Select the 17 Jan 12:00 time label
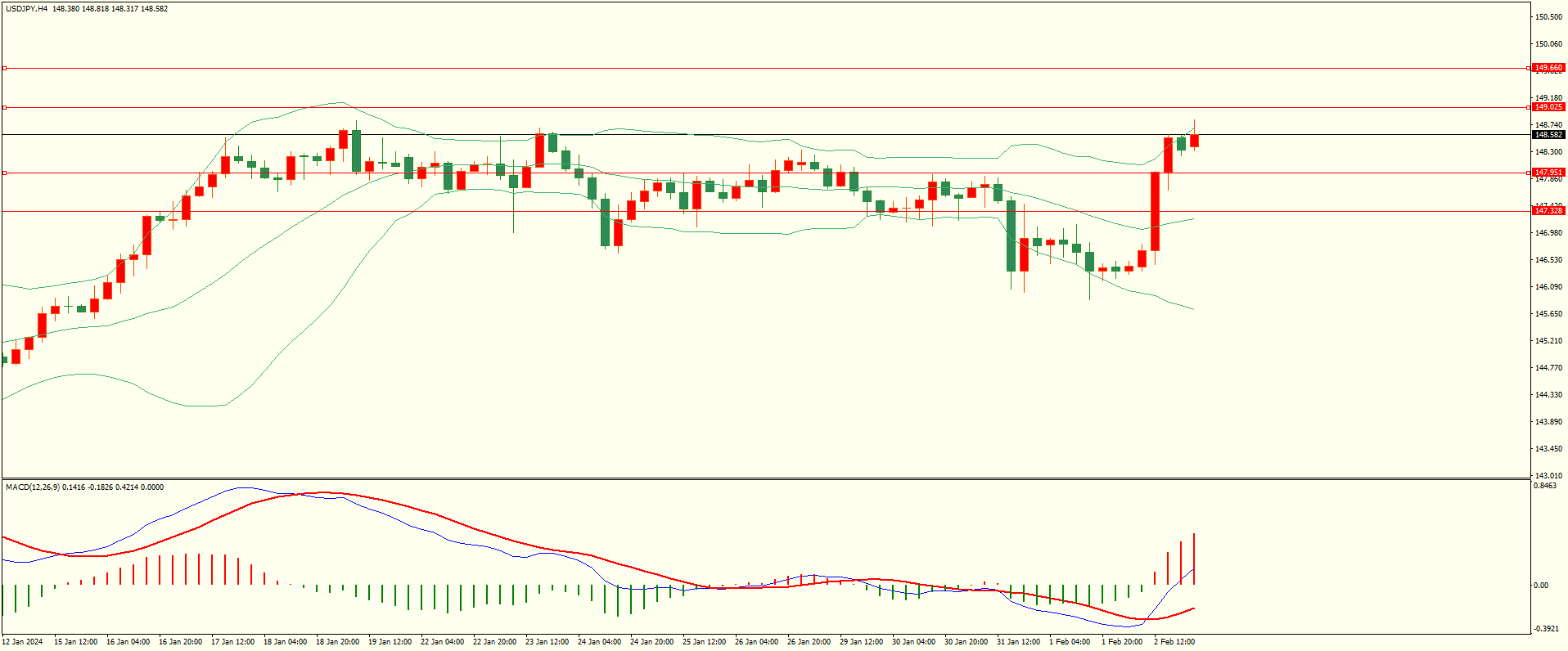Viewport: 1568px width, 651px height. 232,641
